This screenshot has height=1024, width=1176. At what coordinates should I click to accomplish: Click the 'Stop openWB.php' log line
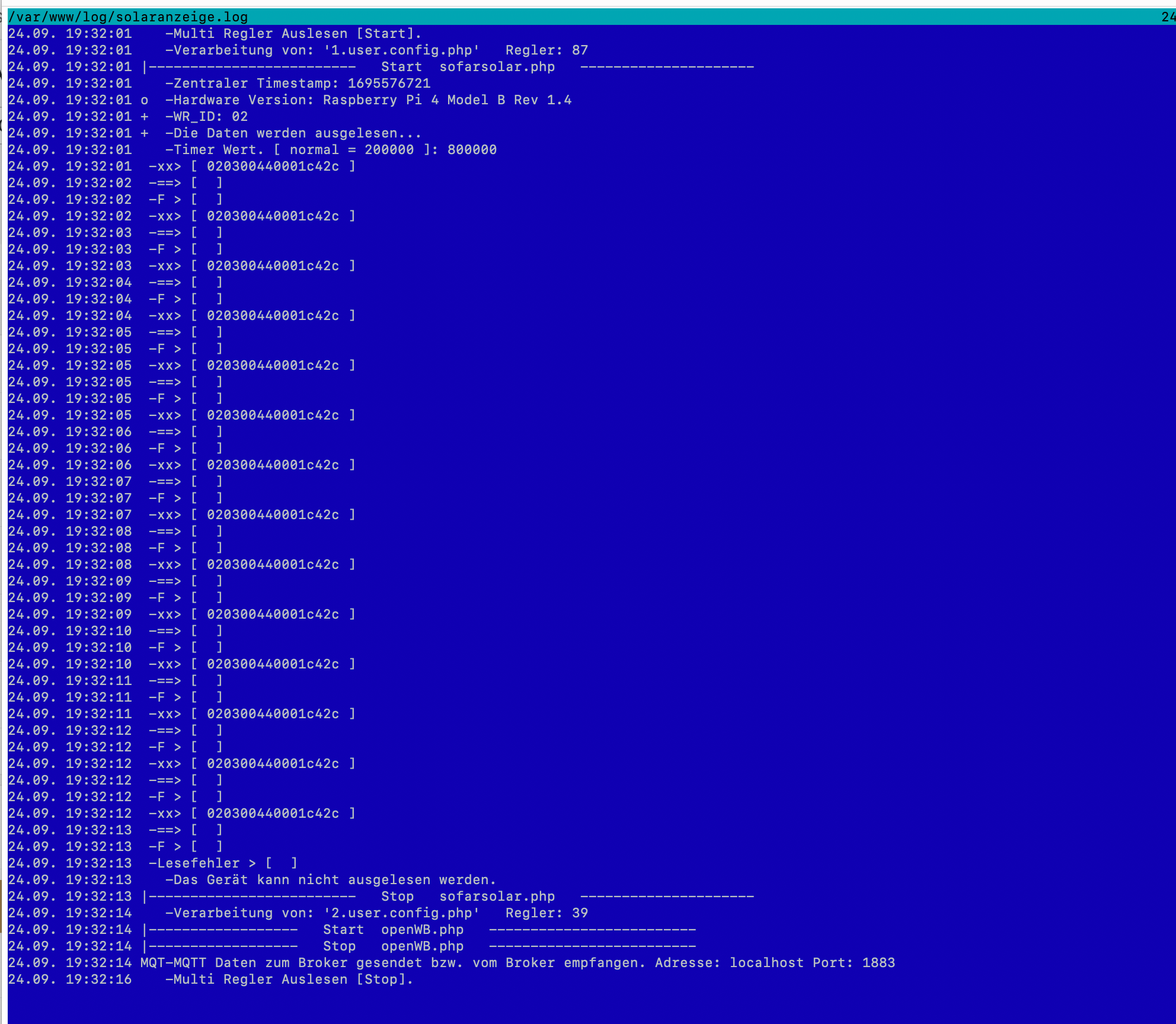point(392,946)
